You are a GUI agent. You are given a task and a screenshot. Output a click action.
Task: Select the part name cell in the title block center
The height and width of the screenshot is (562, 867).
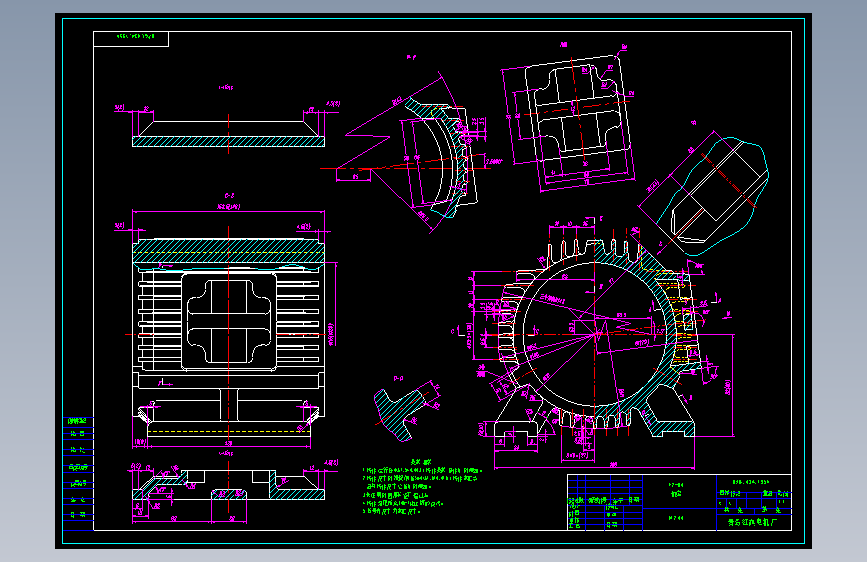click(x=679, y=493)
